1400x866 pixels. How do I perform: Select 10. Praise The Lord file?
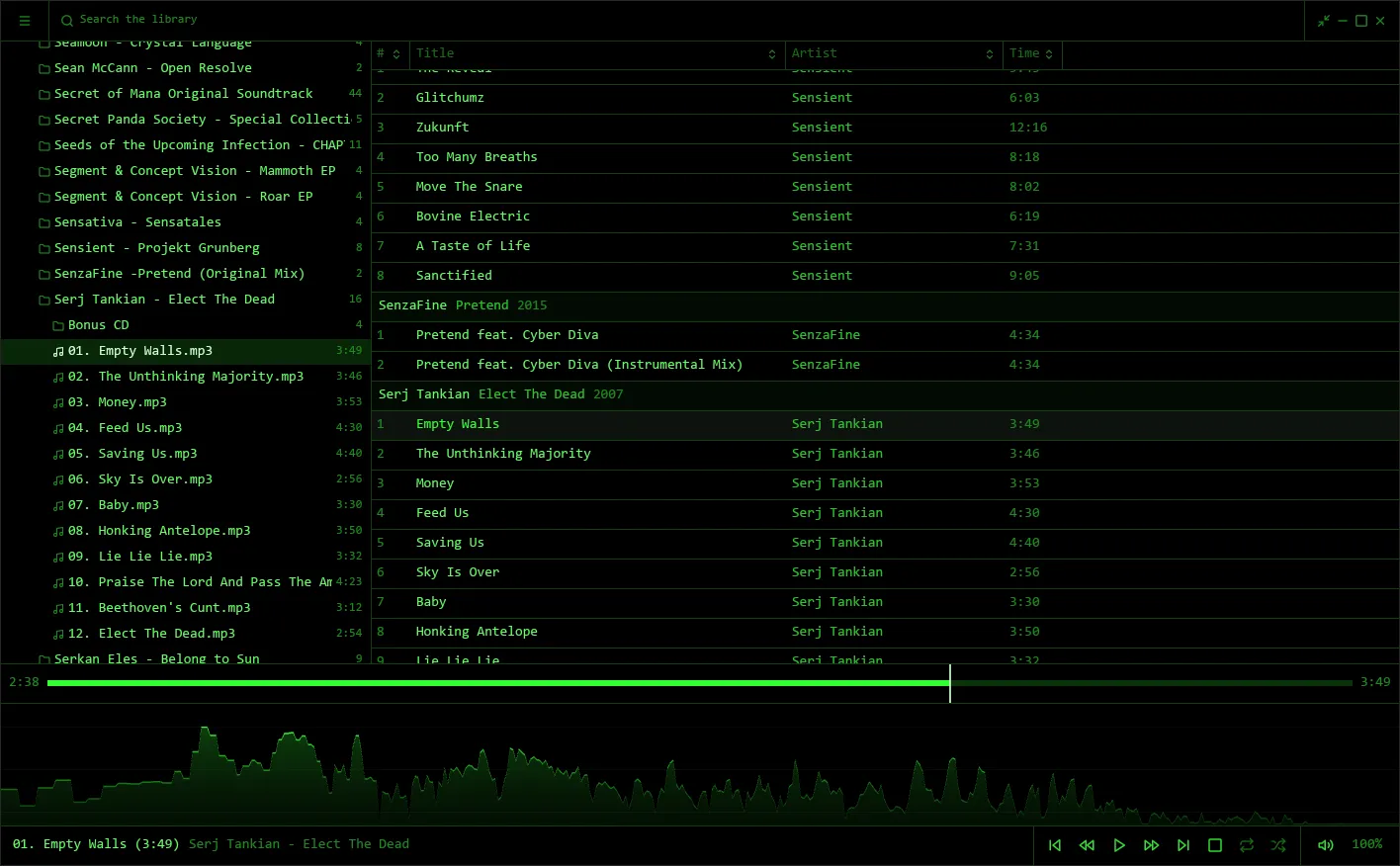pyautogui.click(x=186, y=582)
